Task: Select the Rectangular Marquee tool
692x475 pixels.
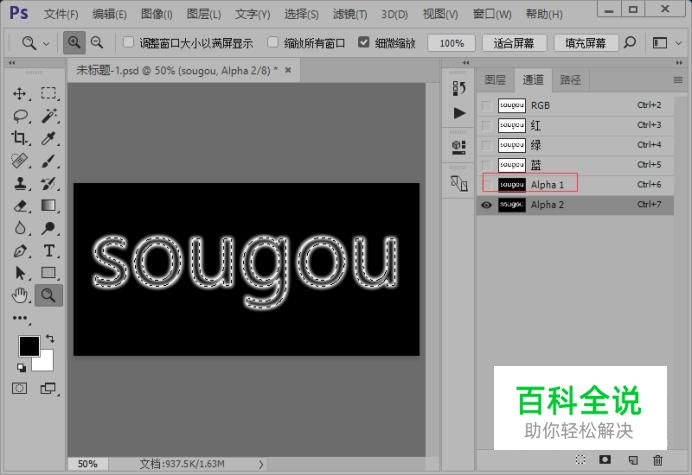Action: [49, 94]
